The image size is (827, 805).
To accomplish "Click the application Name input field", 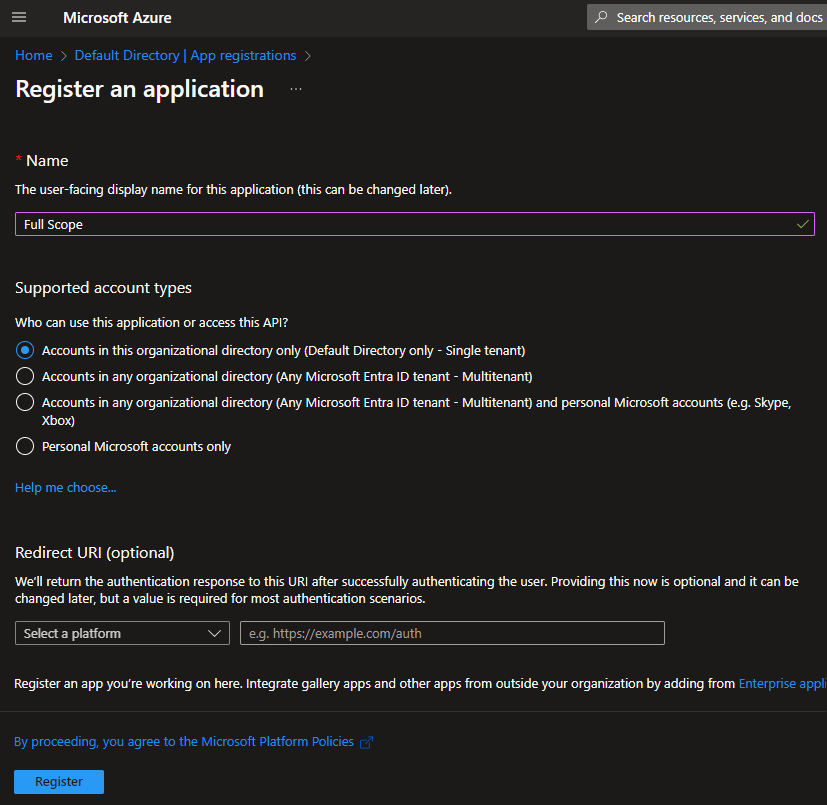I will (400, 224).
